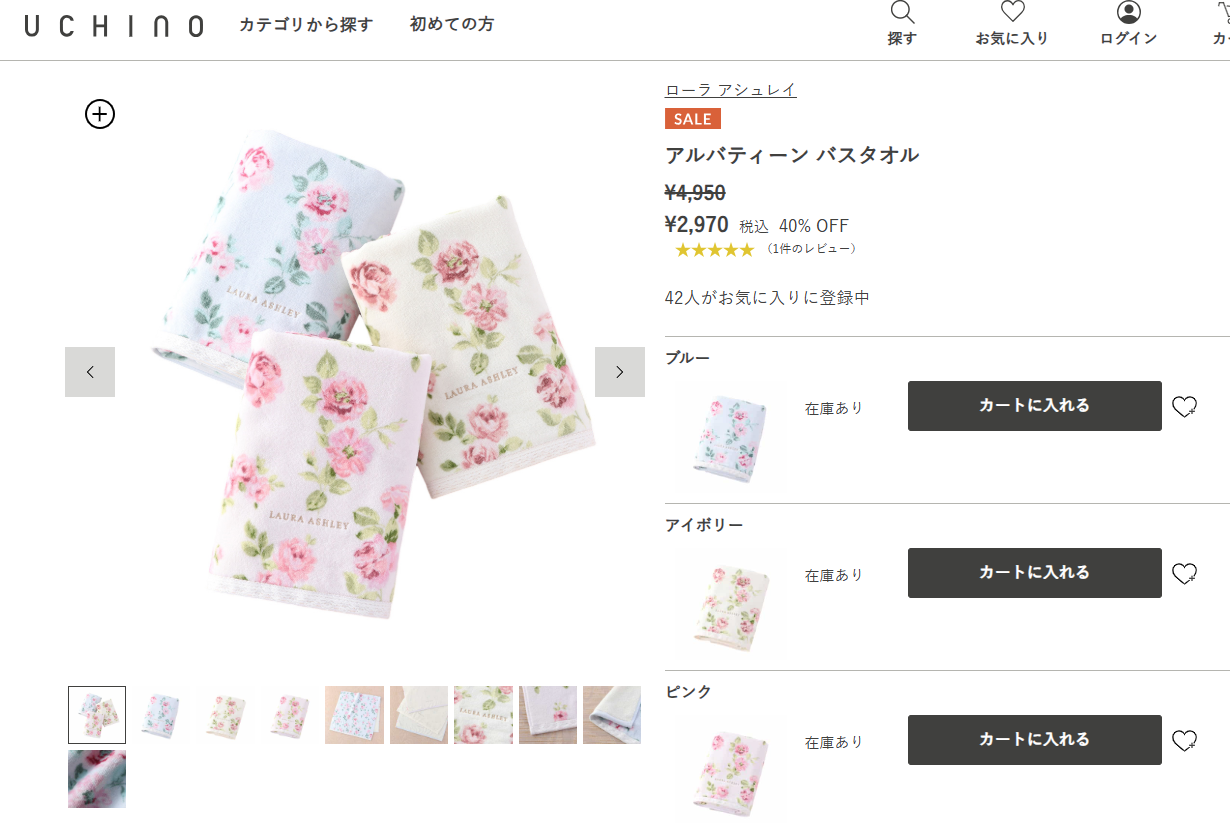Toggle the wishlist heart beside アイボリー

tap(1184, 573)
